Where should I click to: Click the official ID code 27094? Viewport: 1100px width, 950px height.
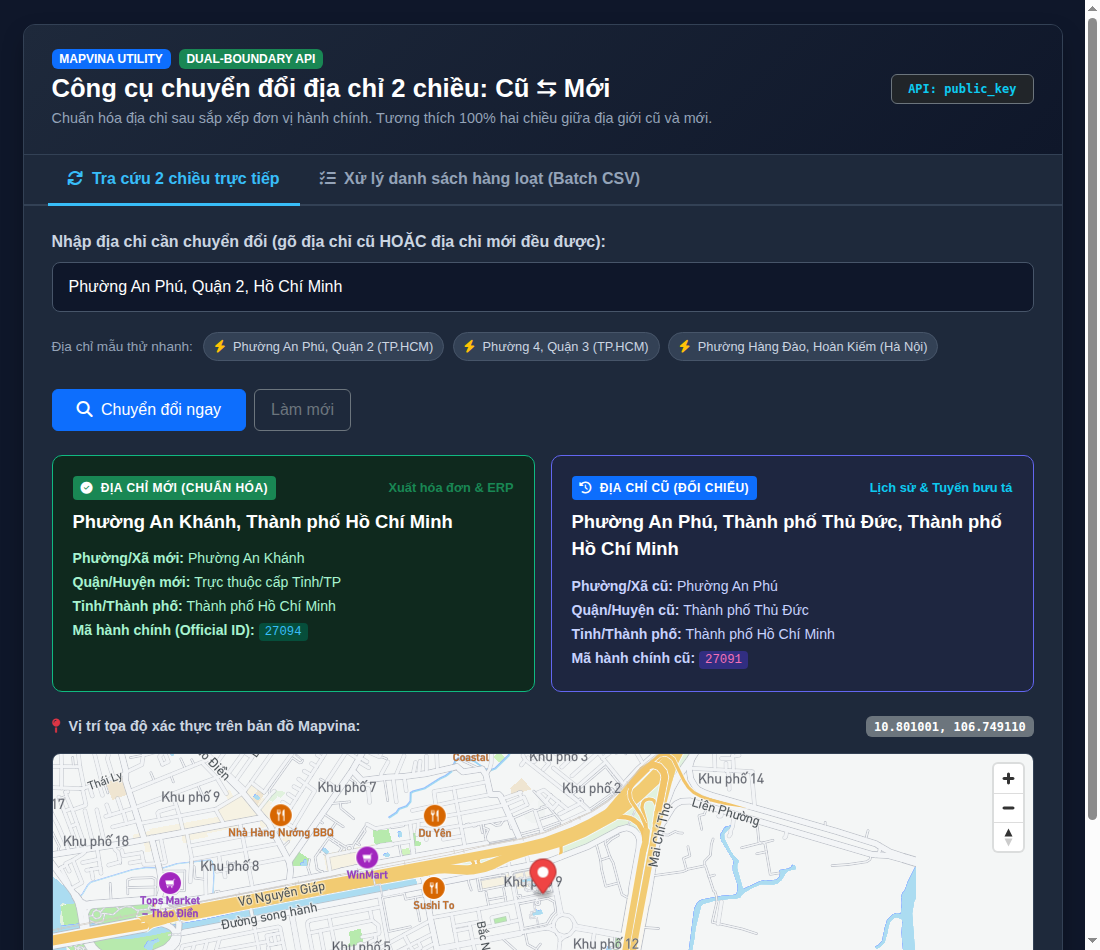click(x=283, y=631)
